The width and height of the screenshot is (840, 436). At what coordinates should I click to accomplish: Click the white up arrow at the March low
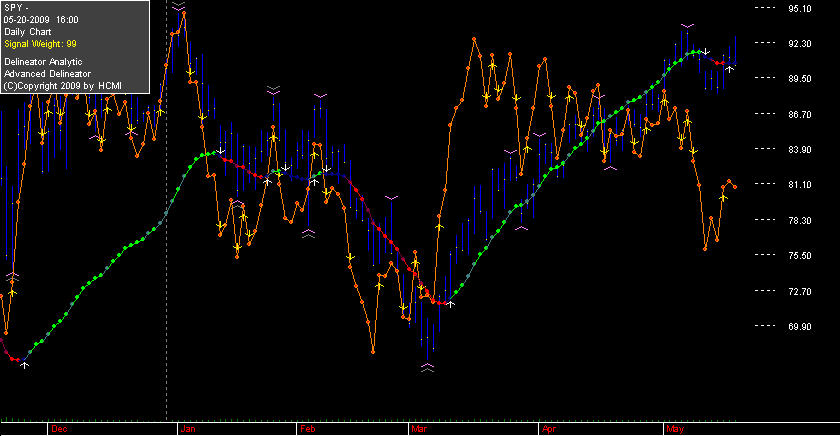click(x=451, y=304)
